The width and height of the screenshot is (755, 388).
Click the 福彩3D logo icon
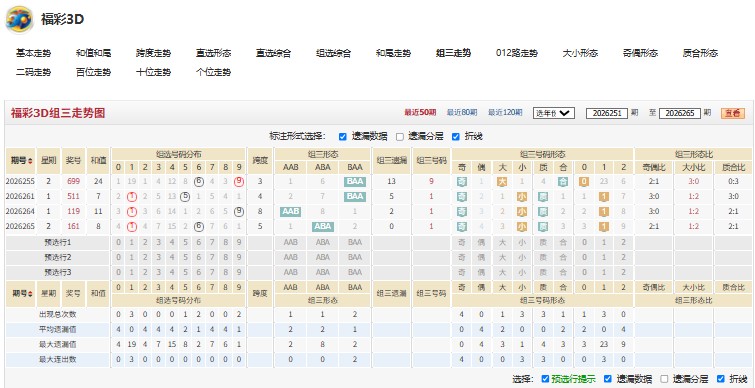[19, 19]
